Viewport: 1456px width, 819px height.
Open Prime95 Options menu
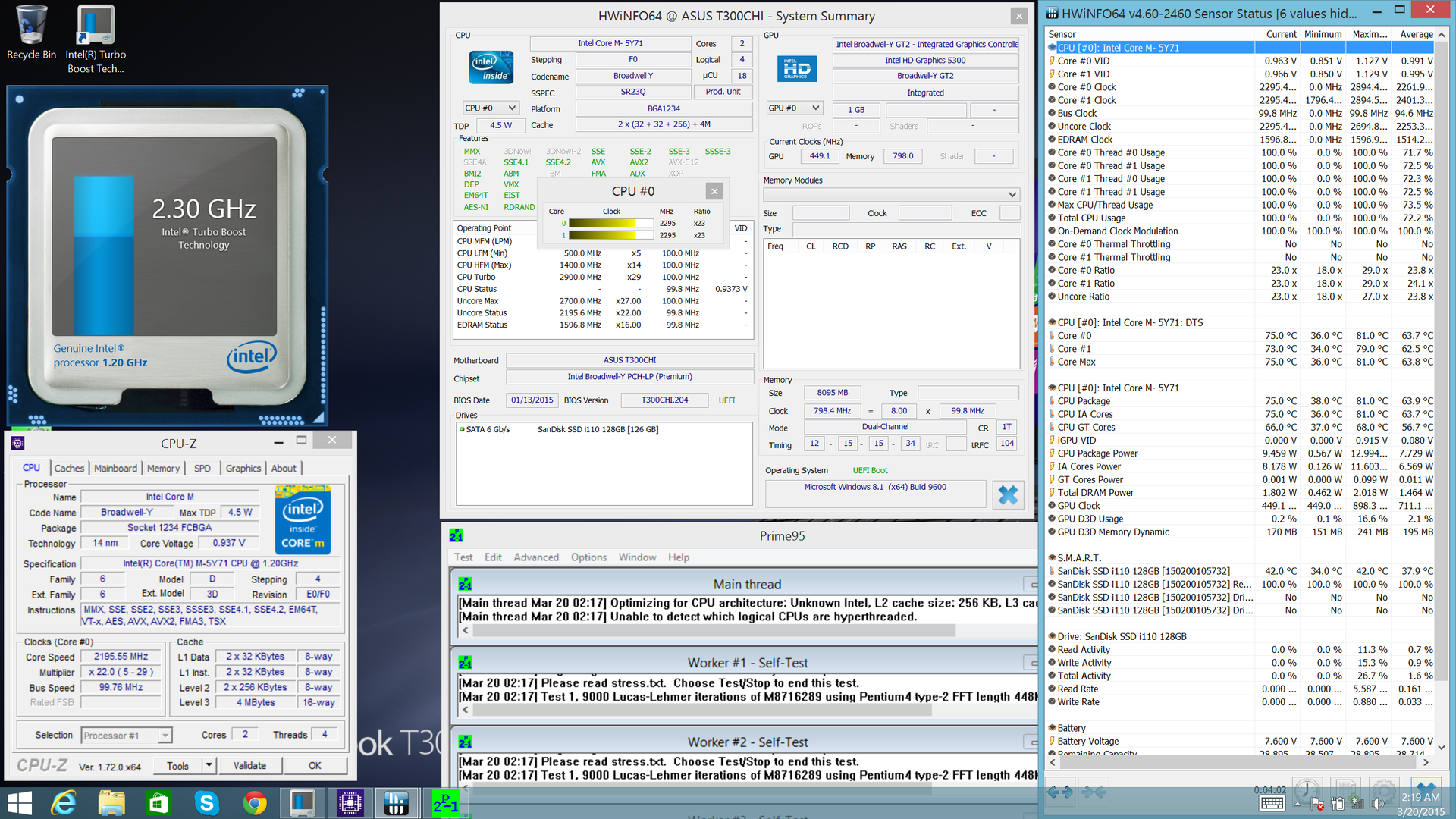coord(588,557)
